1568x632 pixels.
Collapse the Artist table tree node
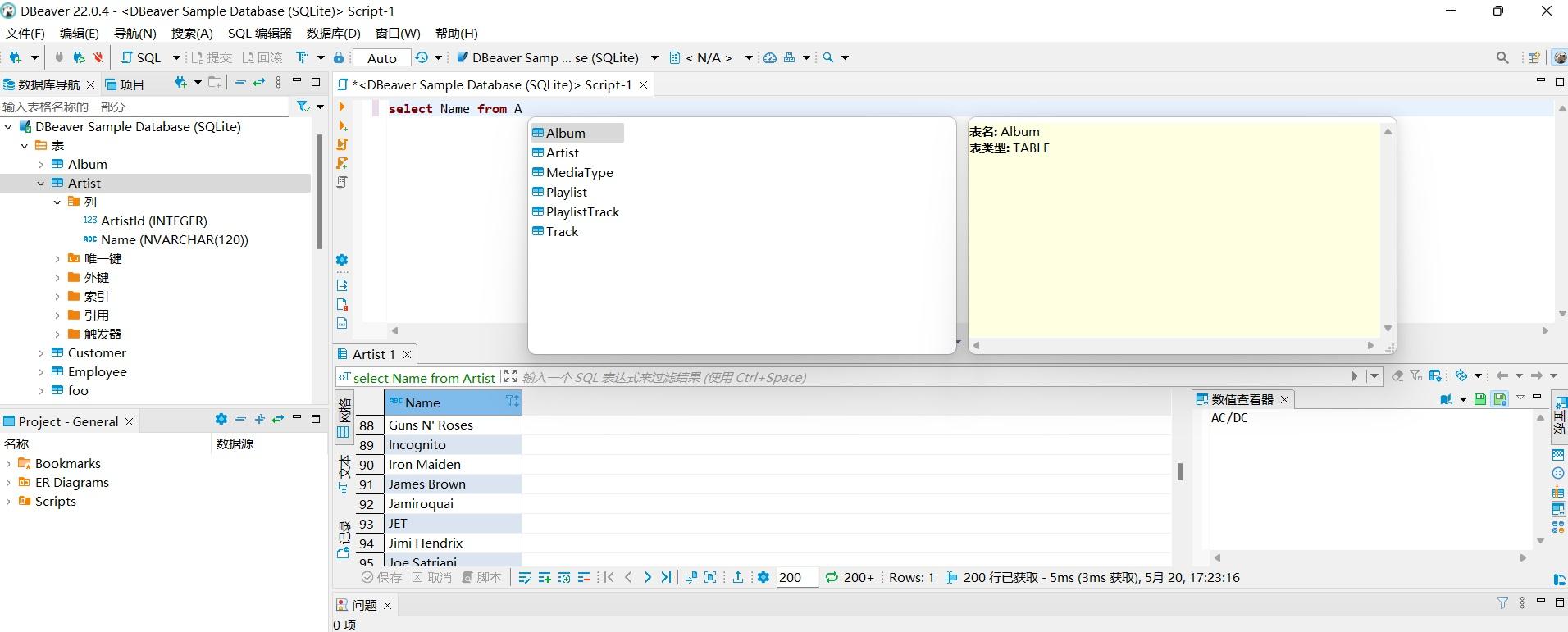41,184
